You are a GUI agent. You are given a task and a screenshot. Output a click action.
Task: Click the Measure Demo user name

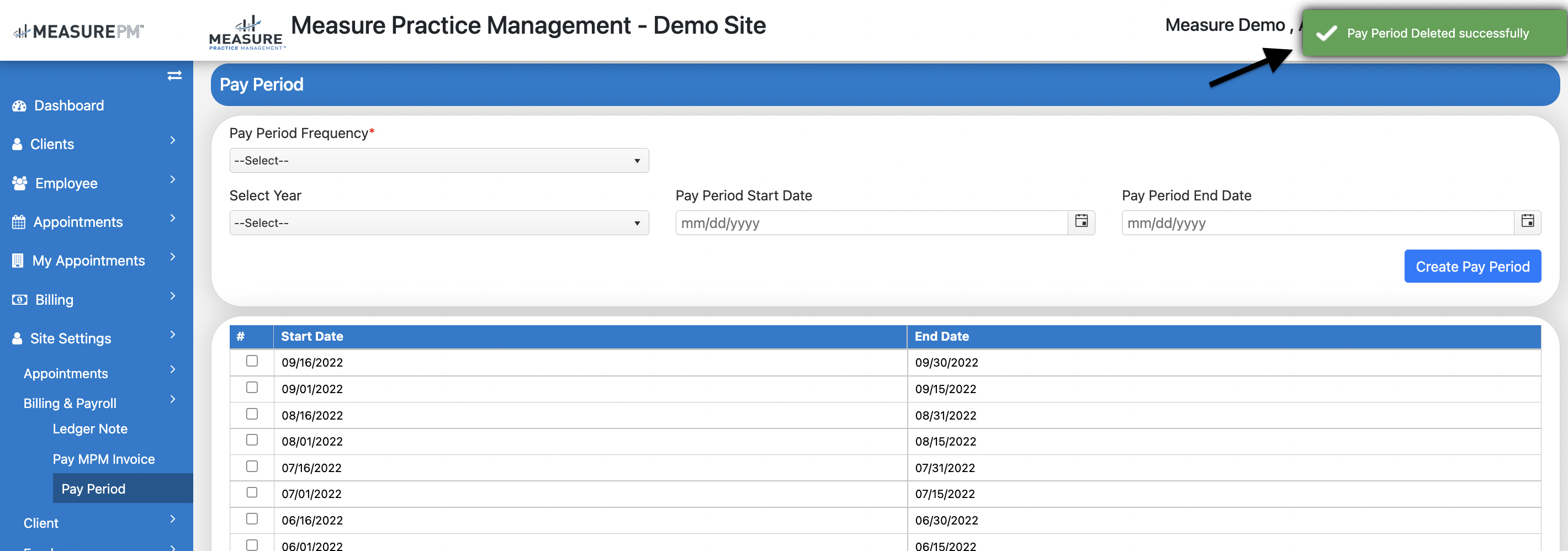coord(1225,25)
